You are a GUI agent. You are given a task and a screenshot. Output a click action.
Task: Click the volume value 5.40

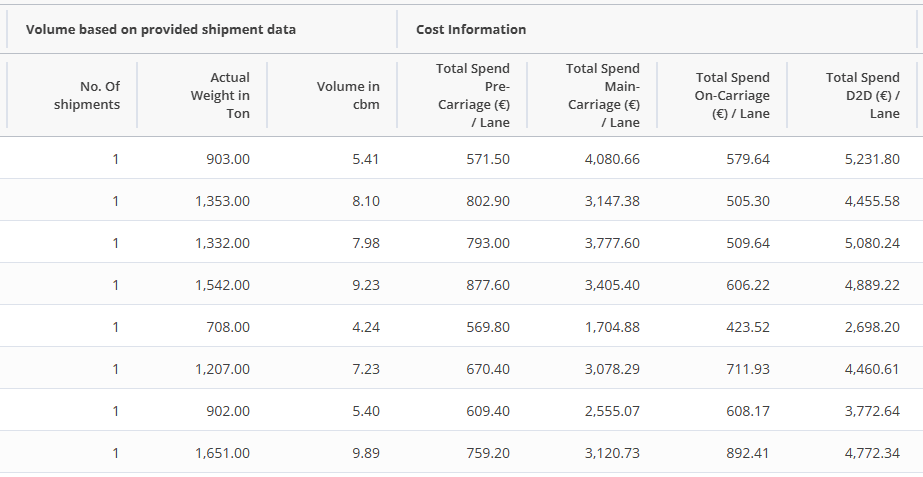click(x=366, y=411)
